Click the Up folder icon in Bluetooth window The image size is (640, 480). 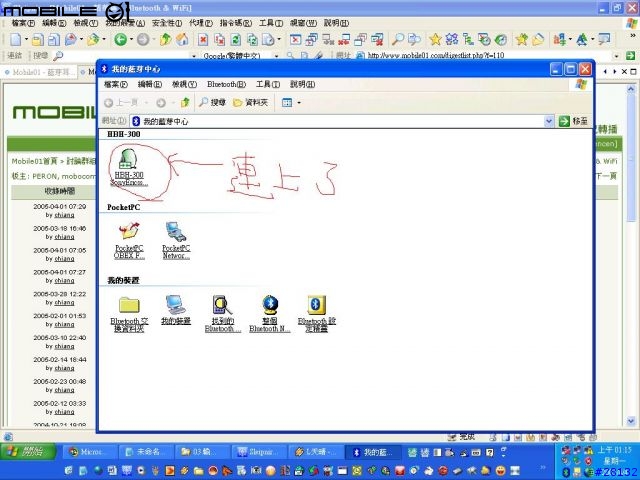coord(185,102)
